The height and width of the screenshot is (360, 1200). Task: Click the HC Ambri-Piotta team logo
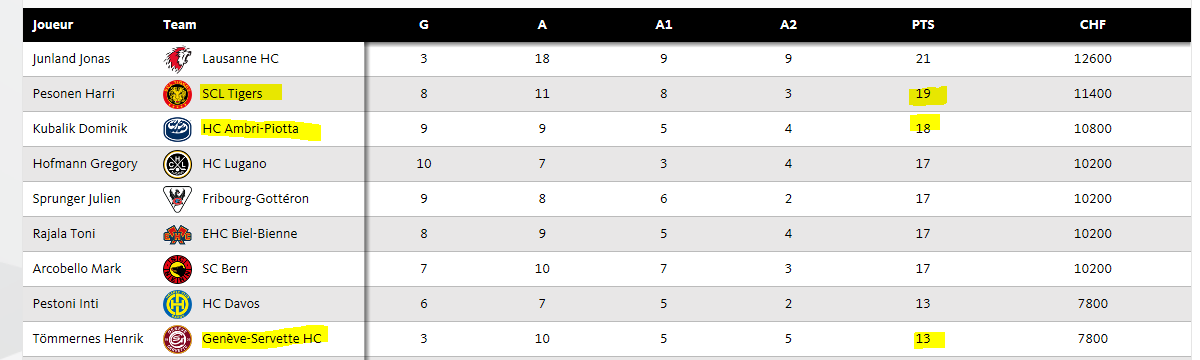177,129
